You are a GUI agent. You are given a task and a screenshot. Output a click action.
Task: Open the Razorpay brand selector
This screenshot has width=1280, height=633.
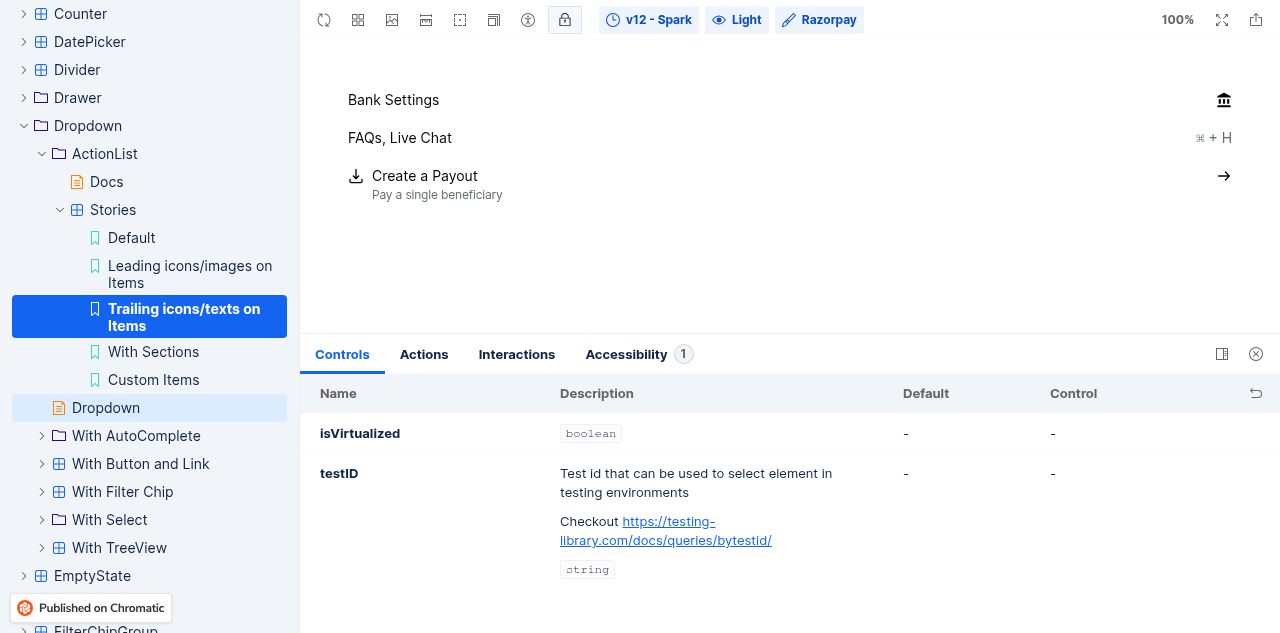point(820,20)
